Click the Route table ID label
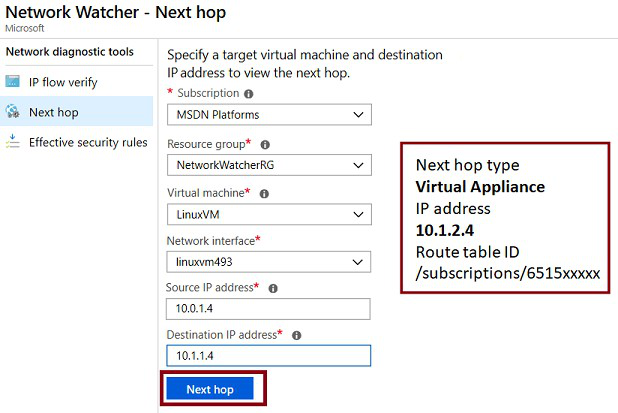The height and width of the screenshot is (413, 618). click(x=467, y=252)
